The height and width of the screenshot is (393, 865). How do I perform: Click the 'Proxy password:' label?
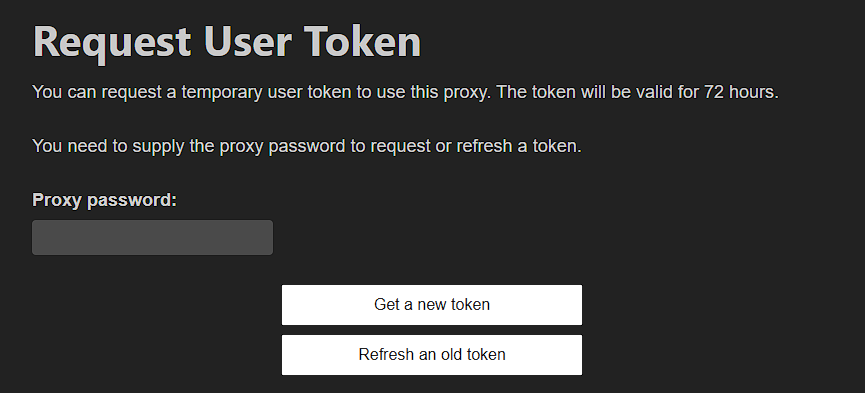click(104, 200)
